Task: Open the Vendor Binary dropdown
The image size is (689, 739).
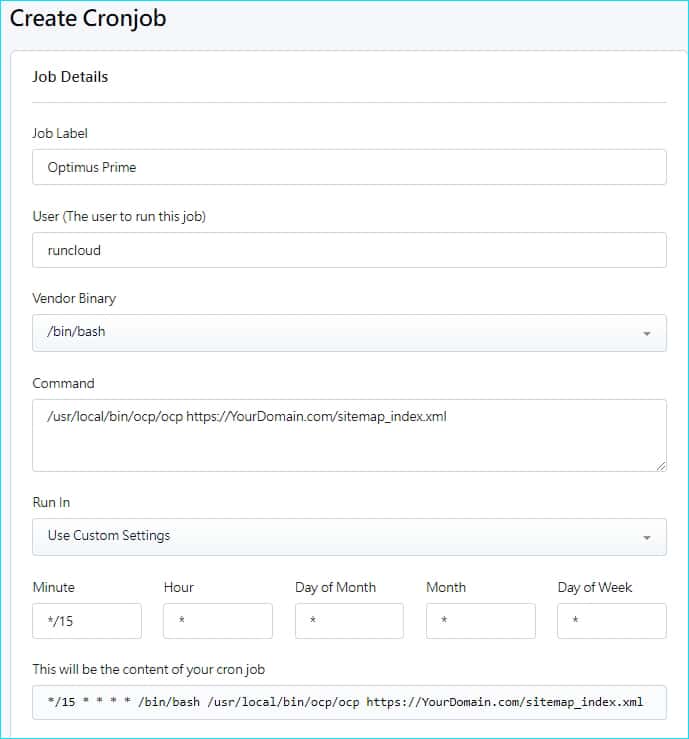Action: (x=349, y=332)
